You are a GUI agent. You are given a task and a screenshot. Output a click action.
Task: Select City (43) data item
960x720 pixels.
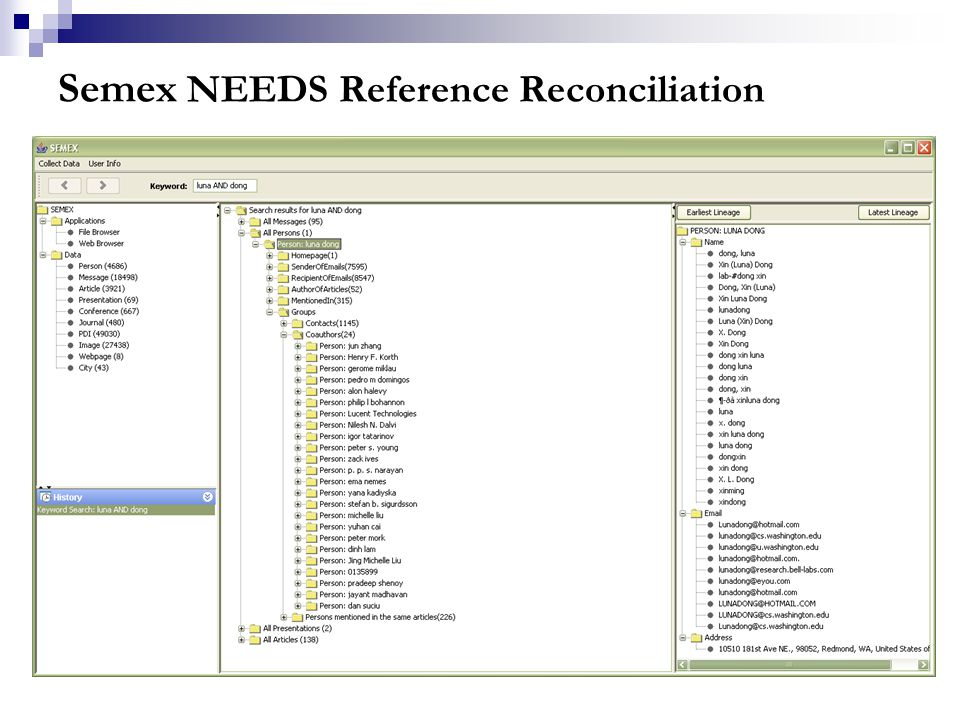[x=93, y=368]
